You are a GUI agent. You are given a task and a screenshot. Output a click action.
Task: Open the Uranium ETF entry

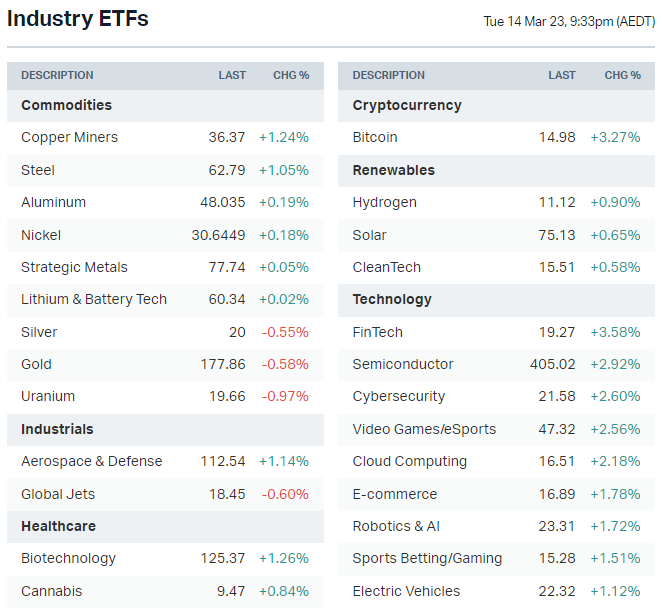click(48, 396)
